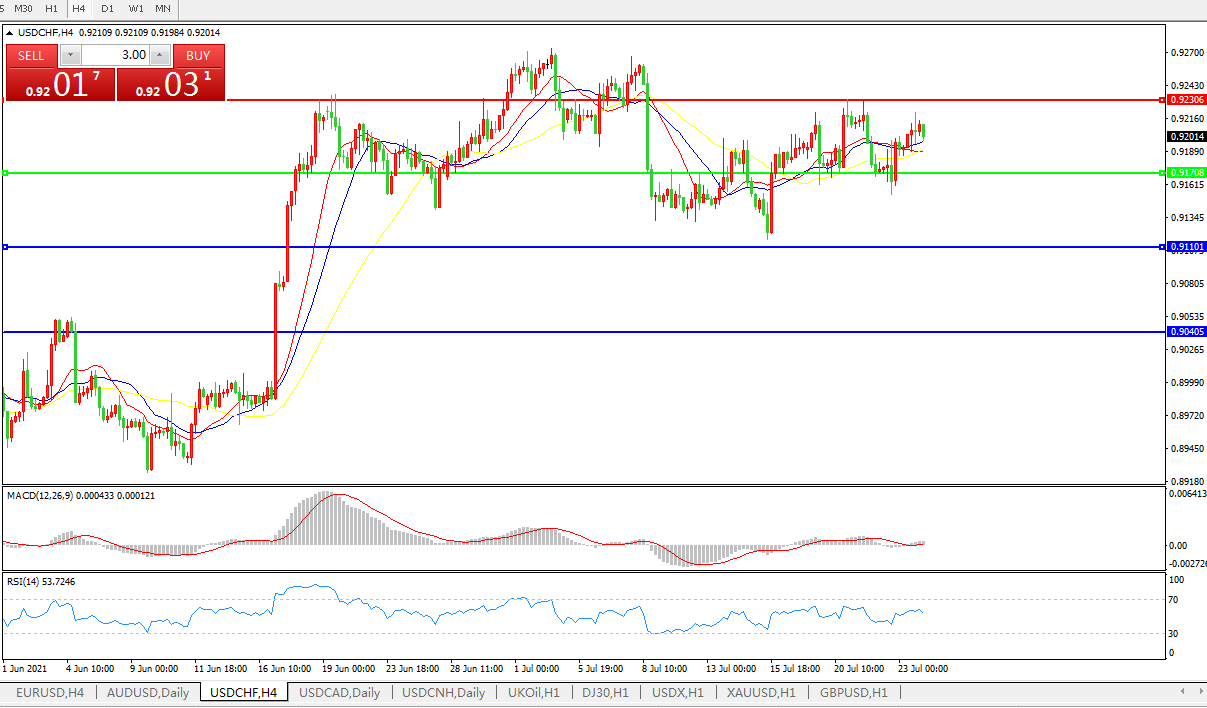Switch to the M30 timeframe
The width and height of the screenshot is (1207, 708).
click(x=25, y=8)
